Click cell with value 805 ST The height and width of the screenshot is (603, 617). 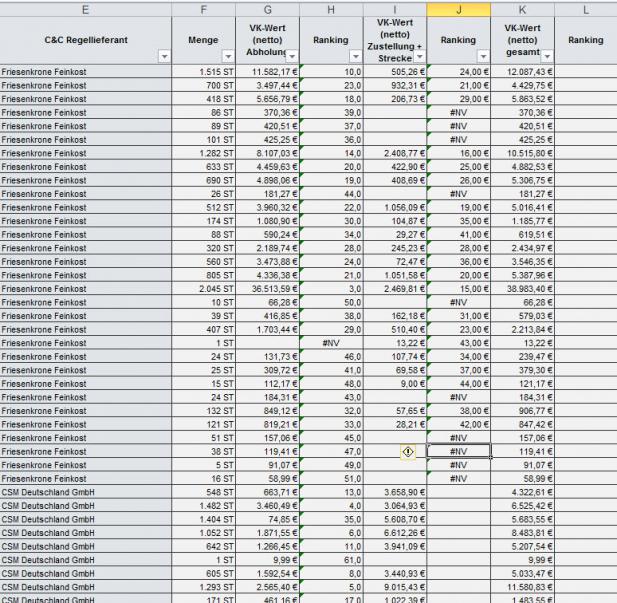(203, 275)
